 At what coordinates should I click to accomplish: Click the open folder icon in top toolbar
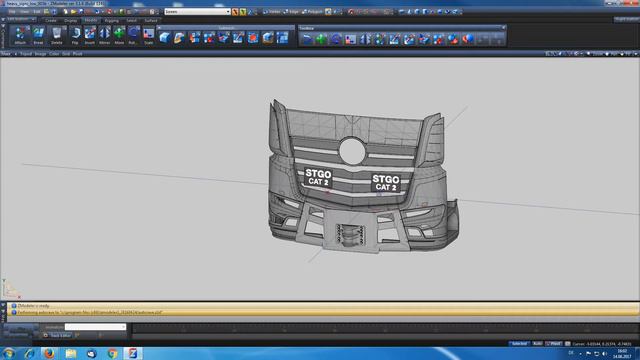(x=73, y=12)
